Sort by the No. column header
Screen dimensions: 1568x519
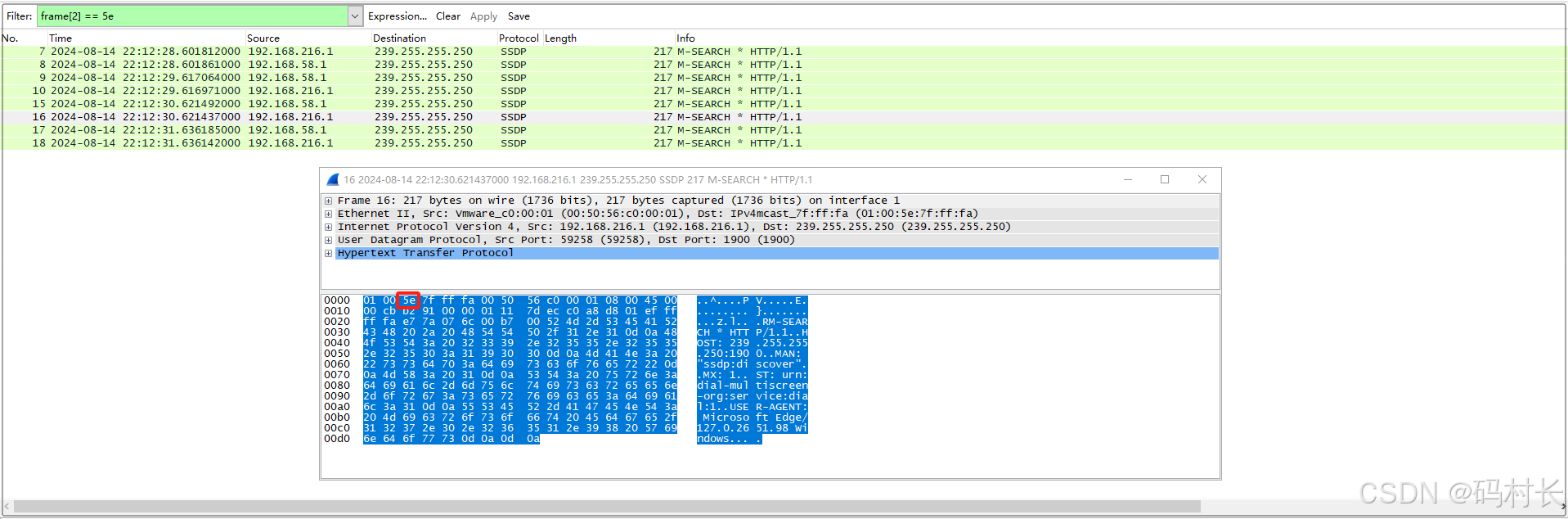(11, 38)
